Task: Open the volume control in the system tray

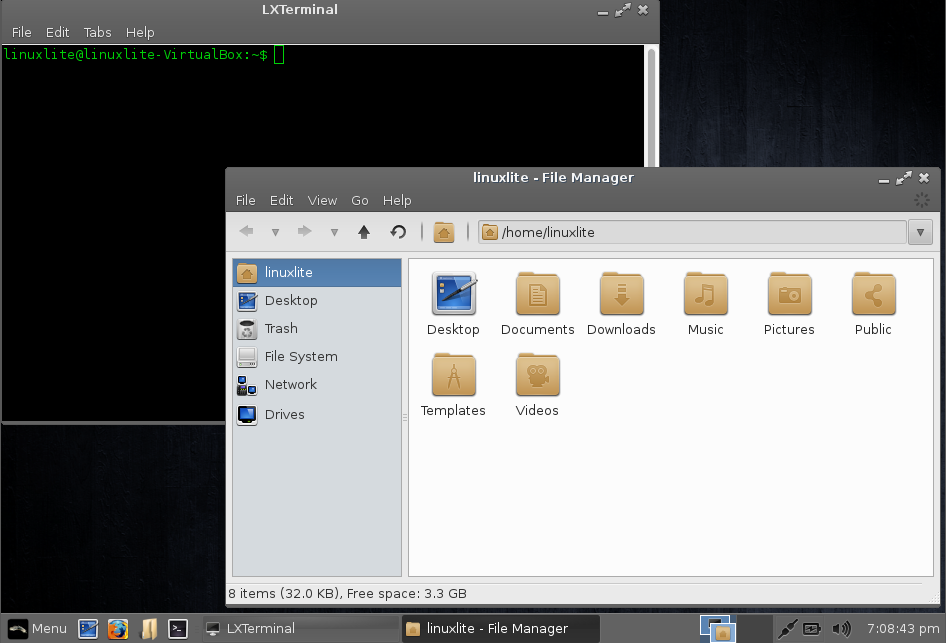Action: point(842,629)
